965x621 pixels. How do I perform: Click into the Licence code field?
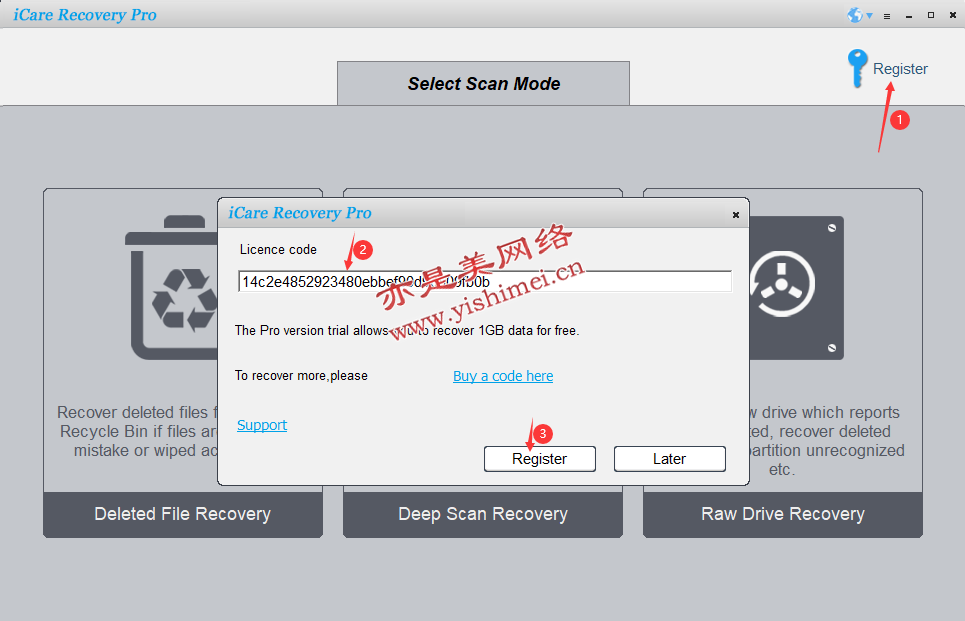tap(485, 282)
